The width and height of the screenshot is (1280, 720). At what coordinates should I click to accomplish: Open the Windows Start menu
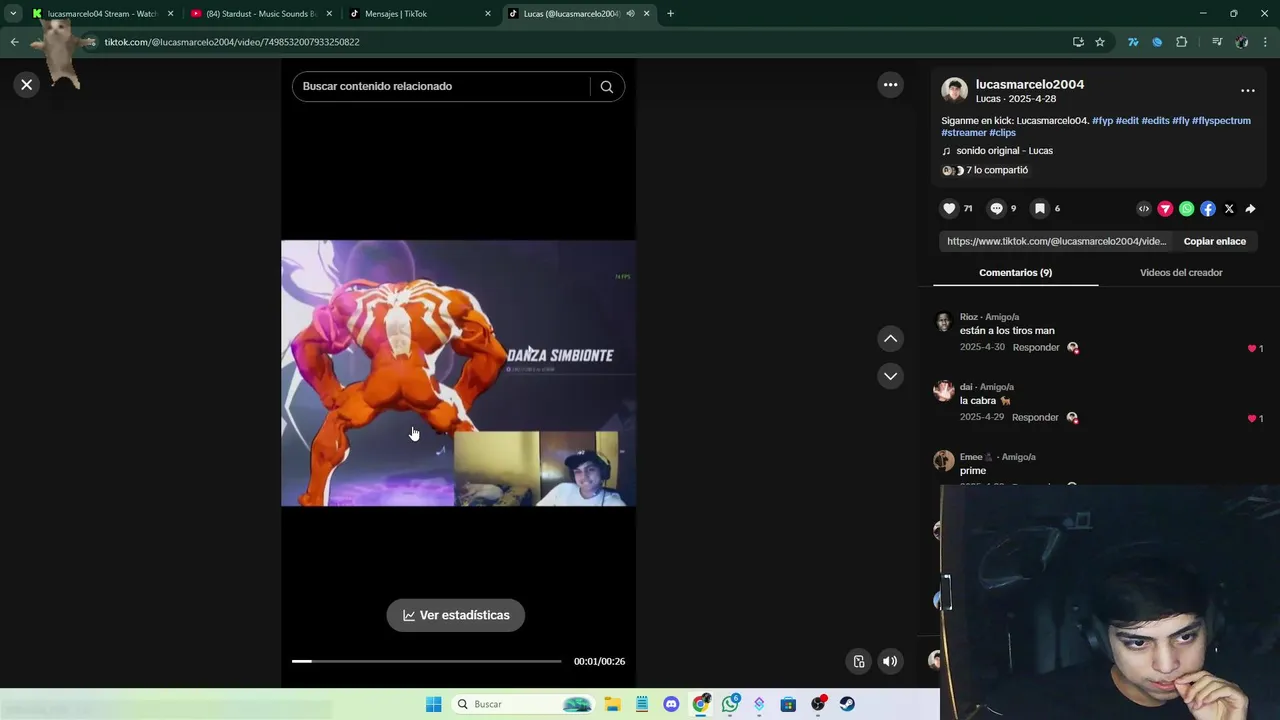(433, 704)
